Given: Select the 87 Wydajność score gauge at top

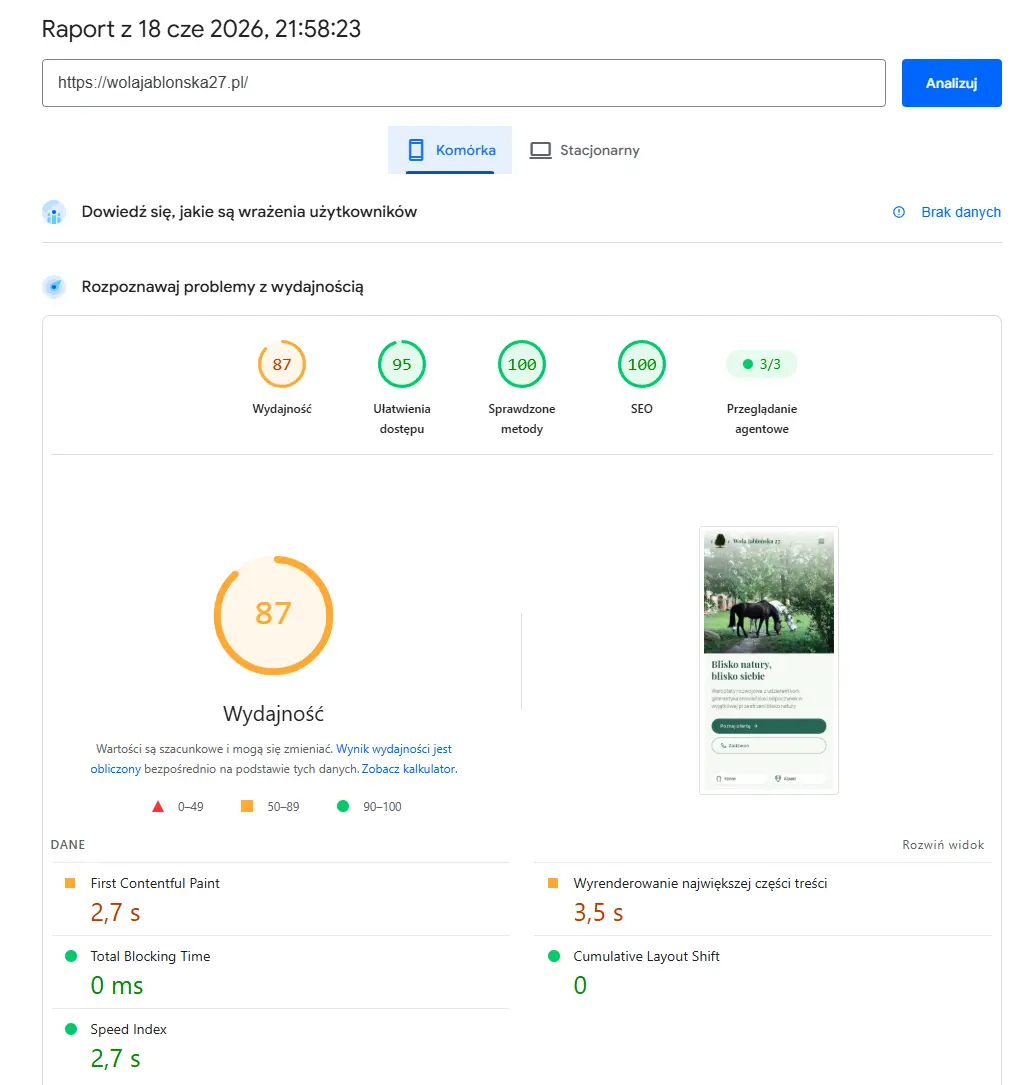Looking at the screenshot, I should tap(282, 364).
